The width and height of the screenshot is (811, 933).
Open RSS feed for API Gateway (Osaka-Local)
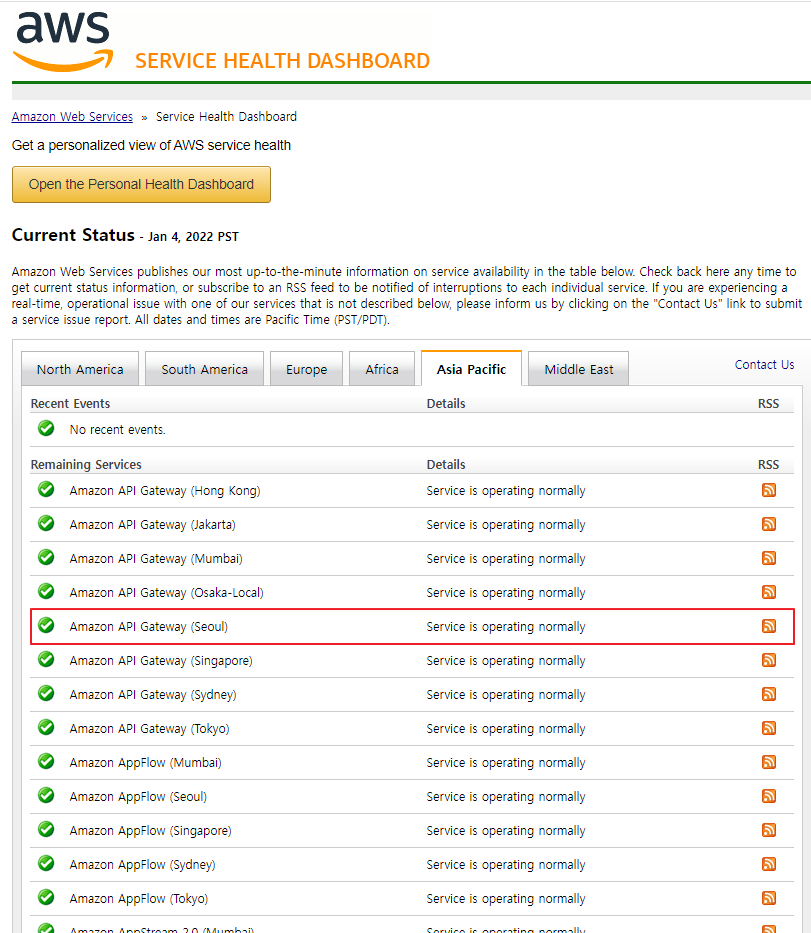click(769, 592)
